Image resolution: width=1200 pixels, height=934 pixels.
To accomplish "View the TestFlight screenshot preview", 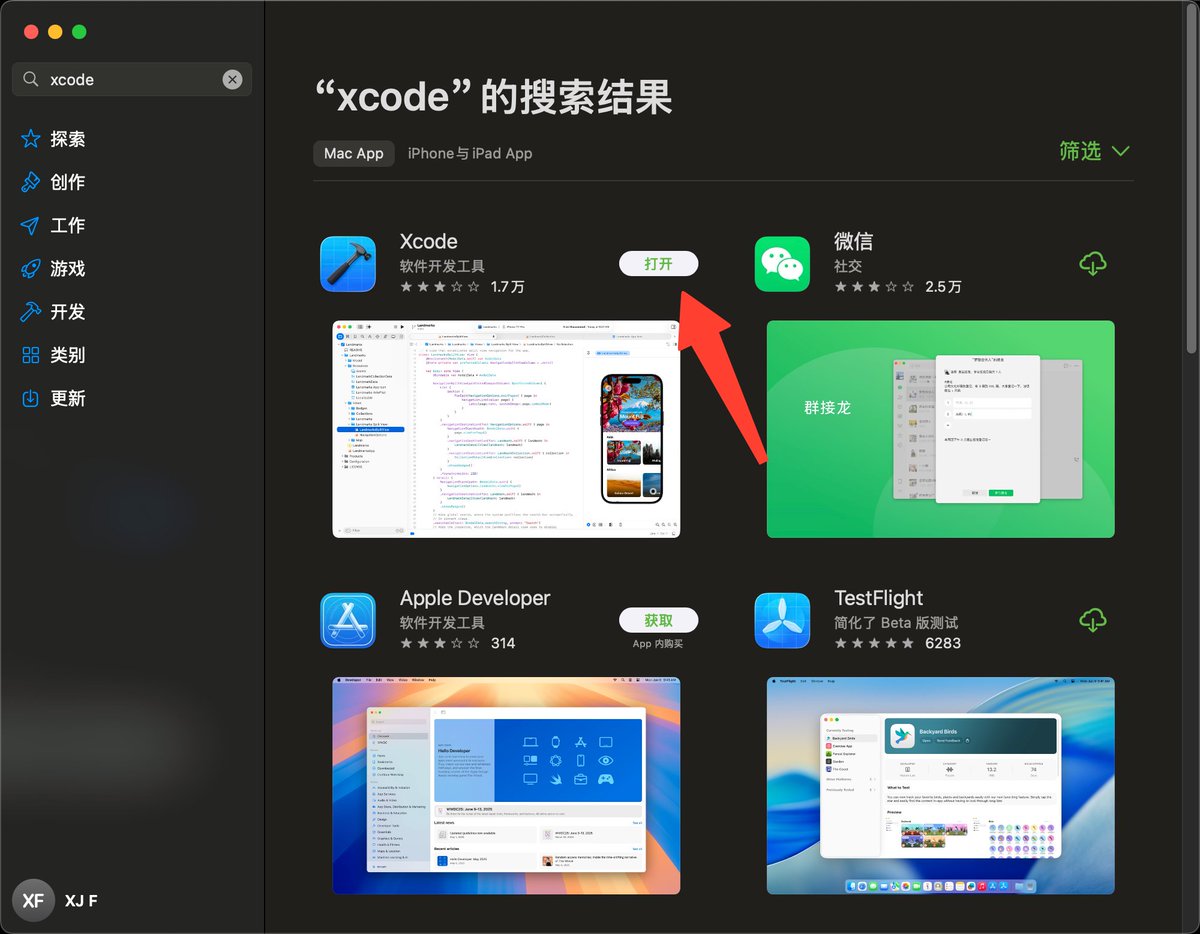I will [x=940, y=786].
